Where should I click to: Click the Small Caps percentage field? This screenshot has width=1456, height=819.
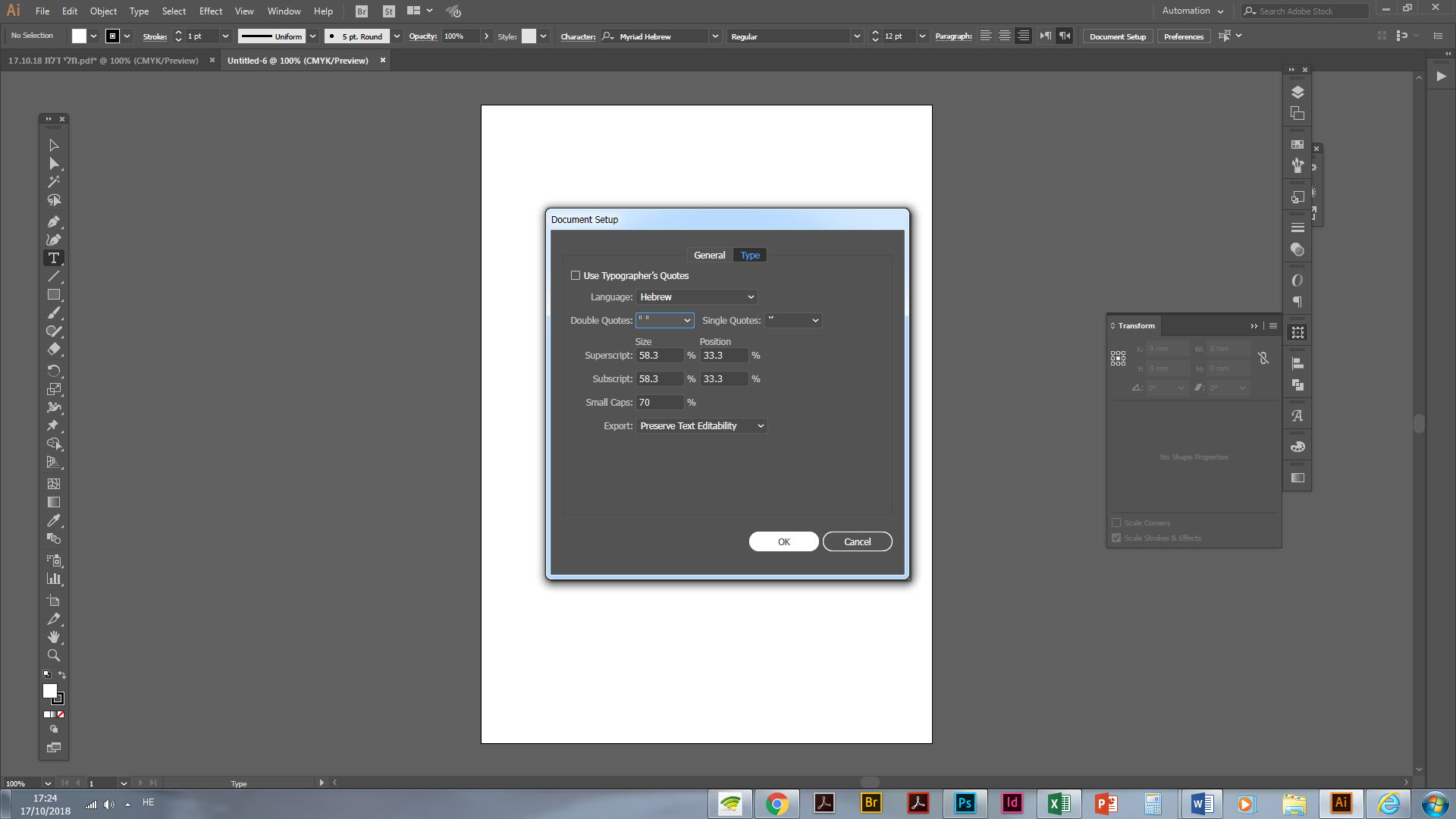pyautogui.click(x=659, y=403)
